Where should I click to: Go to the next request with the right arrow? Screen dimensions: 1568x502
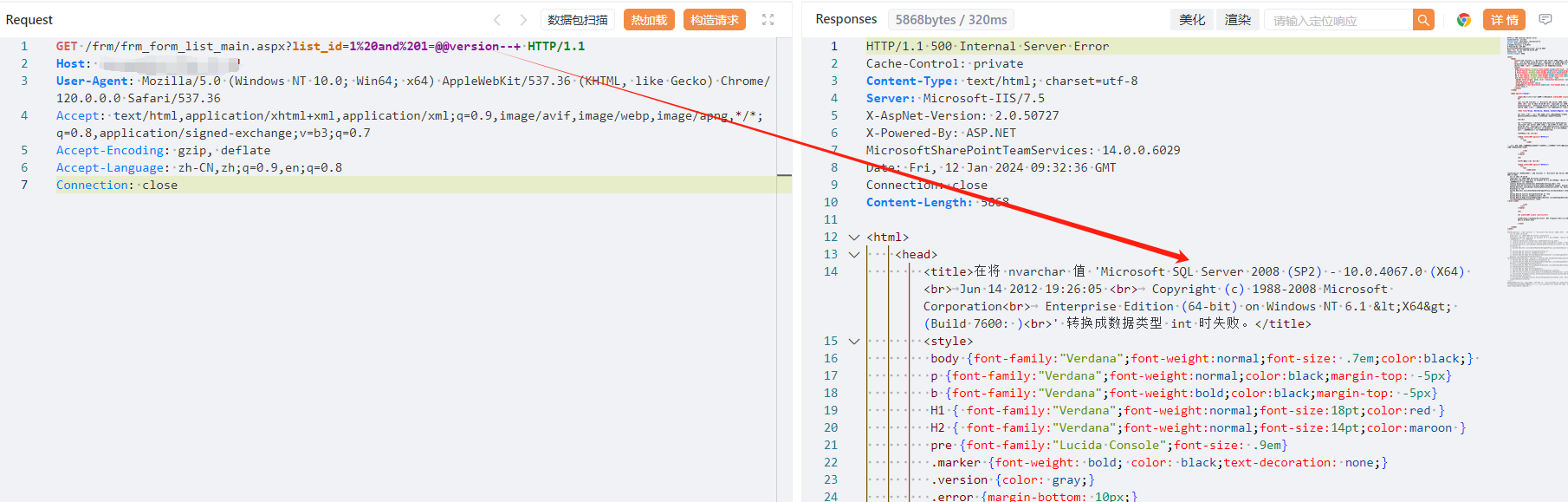pyautogui.click(x=523, y=20)
